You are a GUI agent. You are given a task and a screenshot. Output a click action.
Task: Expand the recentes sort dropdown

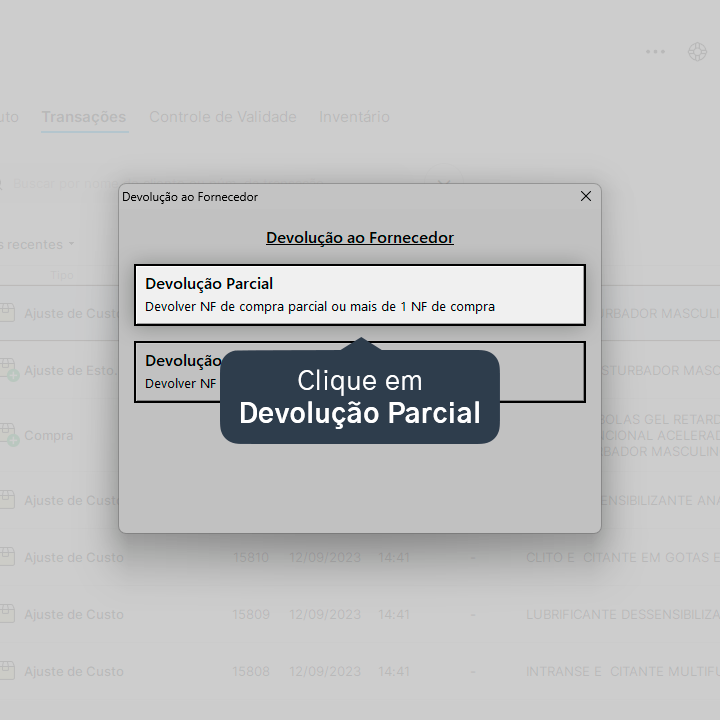pos(37,244)
